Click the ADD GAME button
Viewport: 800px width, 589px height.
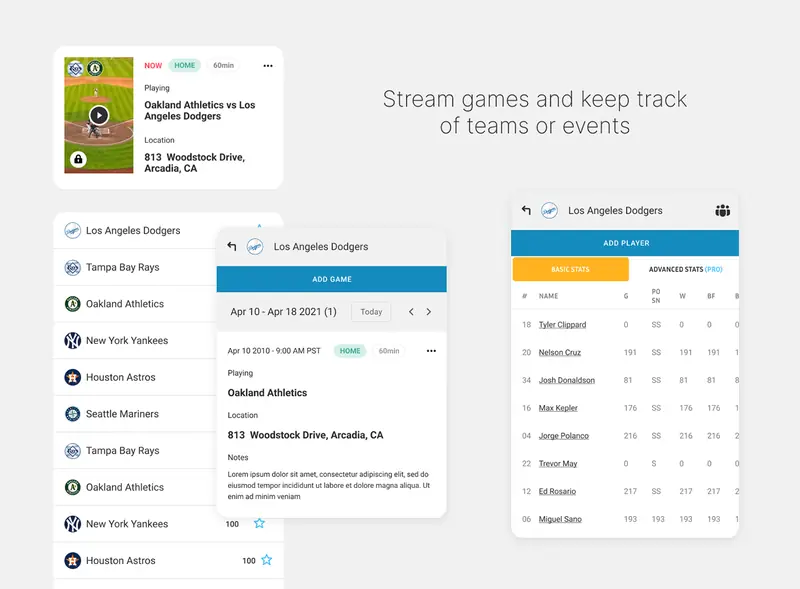coord(332,279)
